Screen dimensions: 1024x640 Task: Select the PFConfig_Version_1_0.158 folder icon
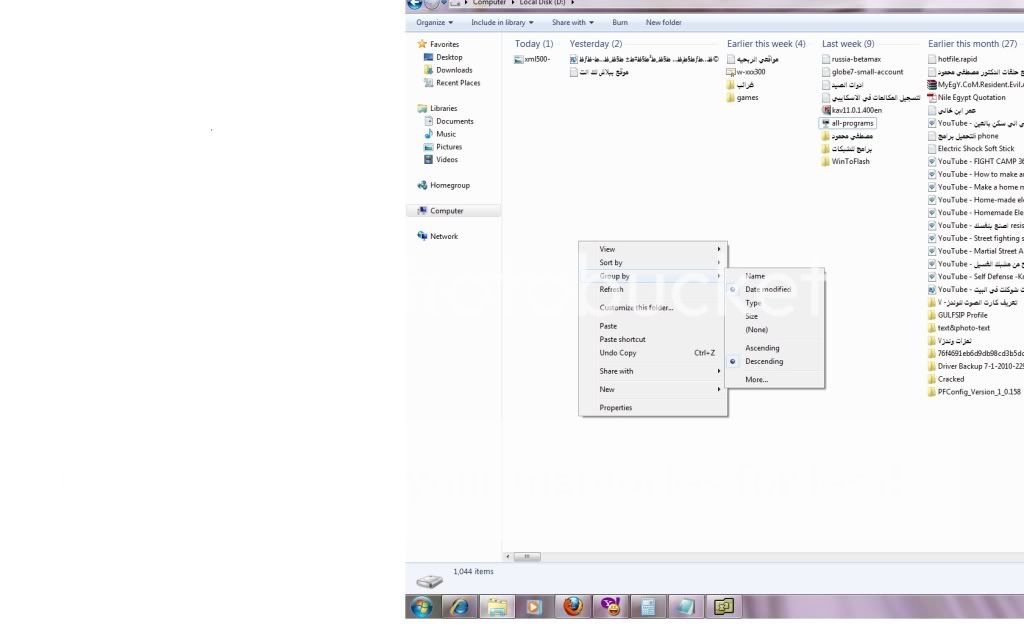coord(932,392)
